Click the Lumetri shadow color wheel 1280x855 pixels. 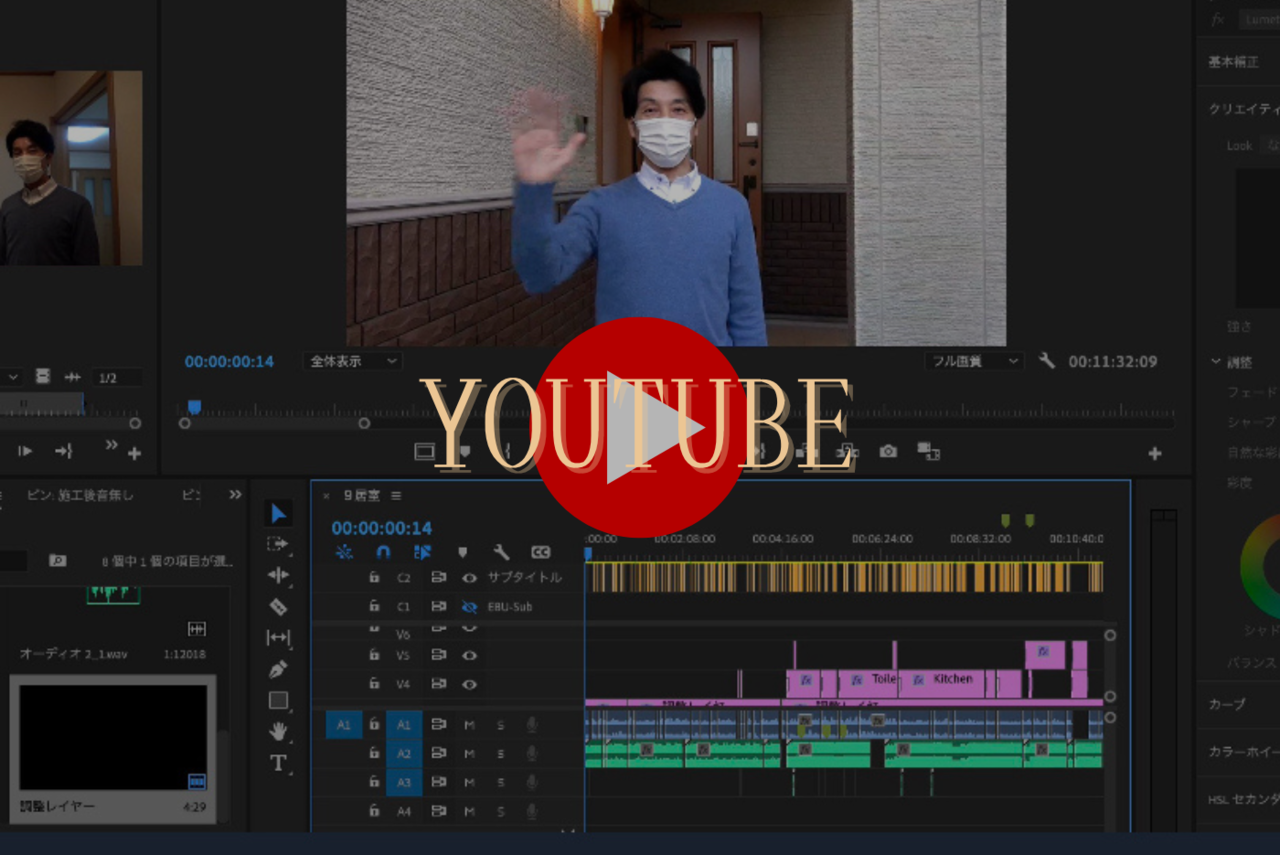coord(1260,566)
